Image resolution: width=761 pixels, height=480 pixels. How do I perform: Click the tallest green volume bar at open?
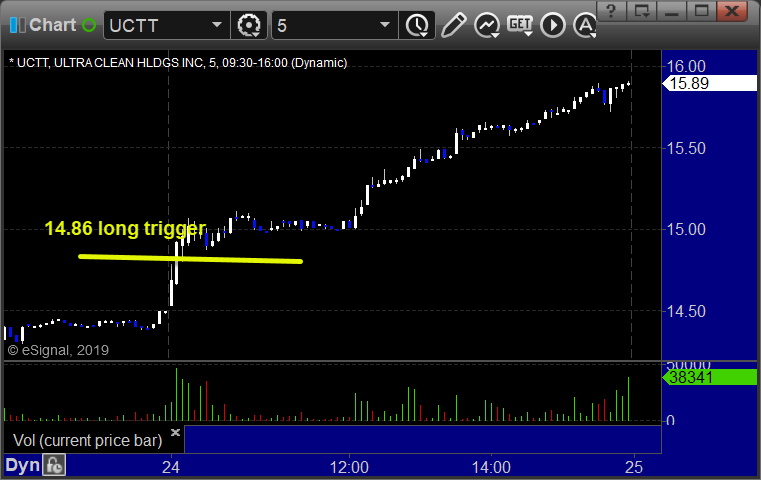(x=177, y=394)
